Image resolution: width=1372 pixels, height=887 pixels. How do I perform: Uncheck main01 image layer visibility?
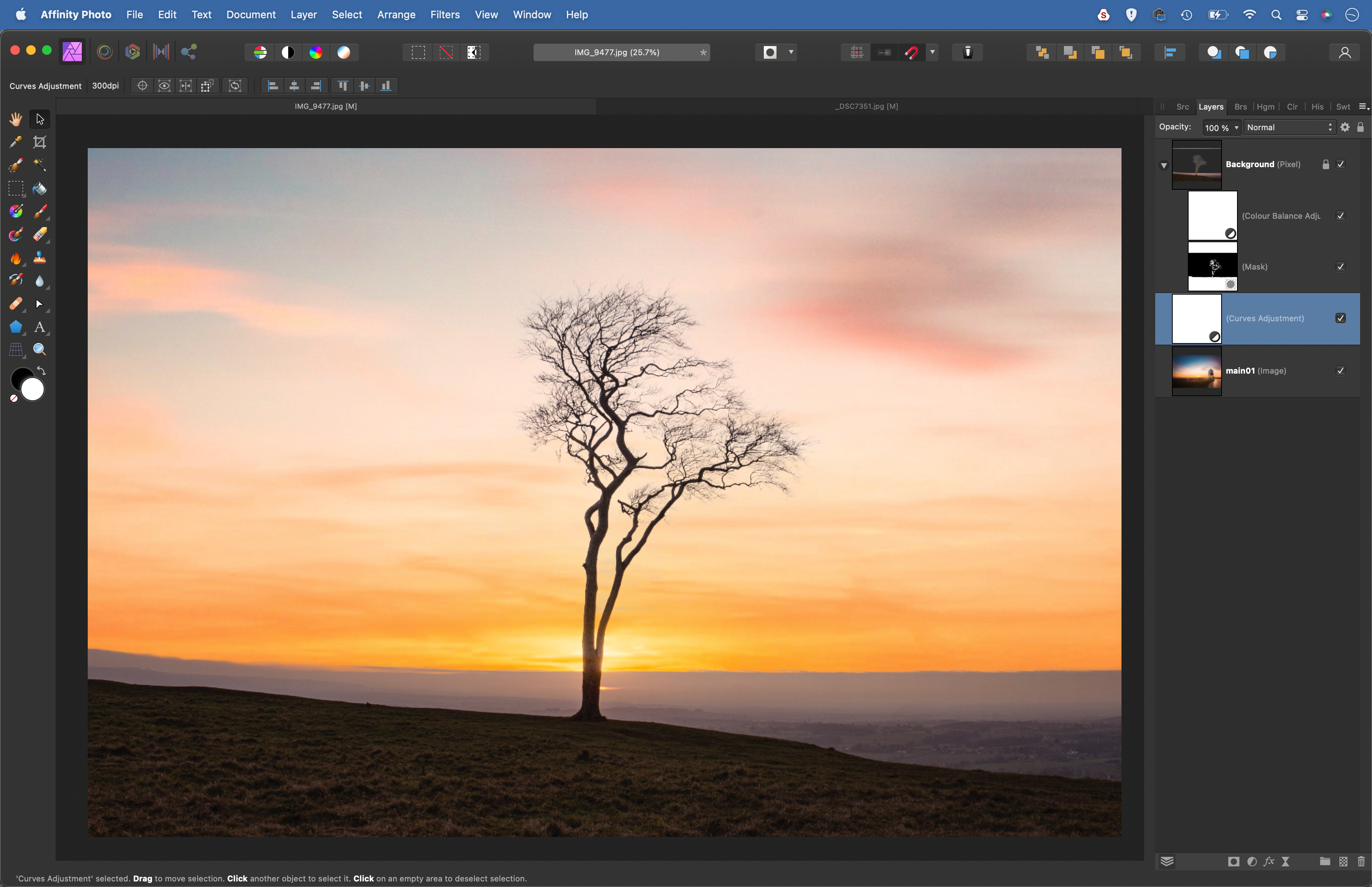coord(1340,371)
